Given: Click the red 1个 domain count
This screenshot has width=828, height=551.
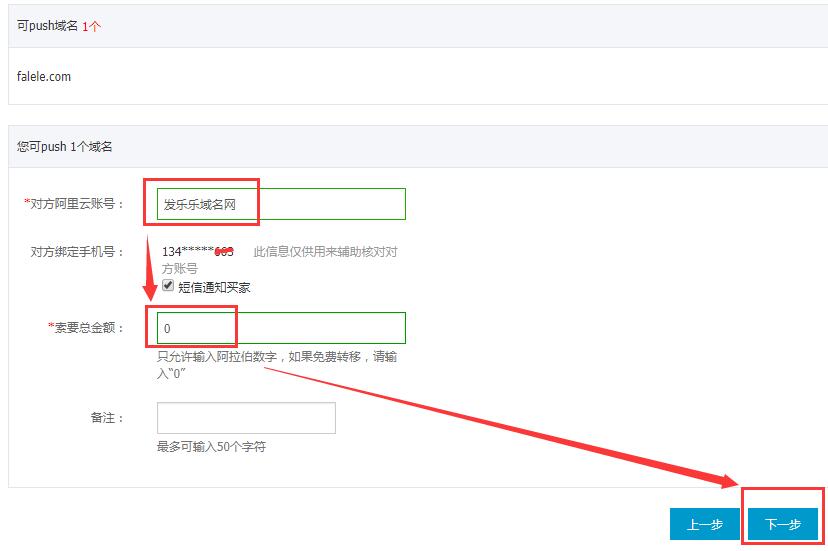Looking at the screenshot, I should click(91, 26).
